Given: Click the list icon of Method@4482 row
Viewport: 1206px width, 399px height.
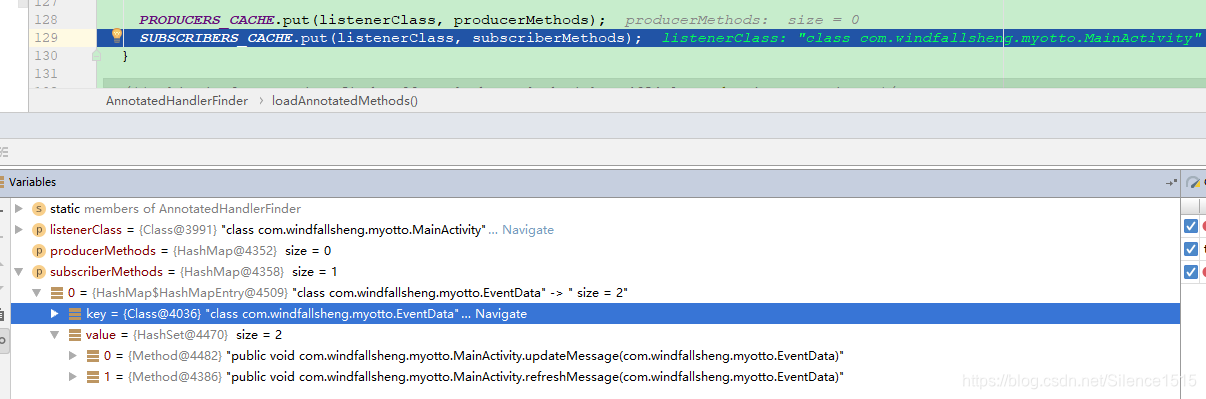Looking at the screenshot, I should [93, 356].
